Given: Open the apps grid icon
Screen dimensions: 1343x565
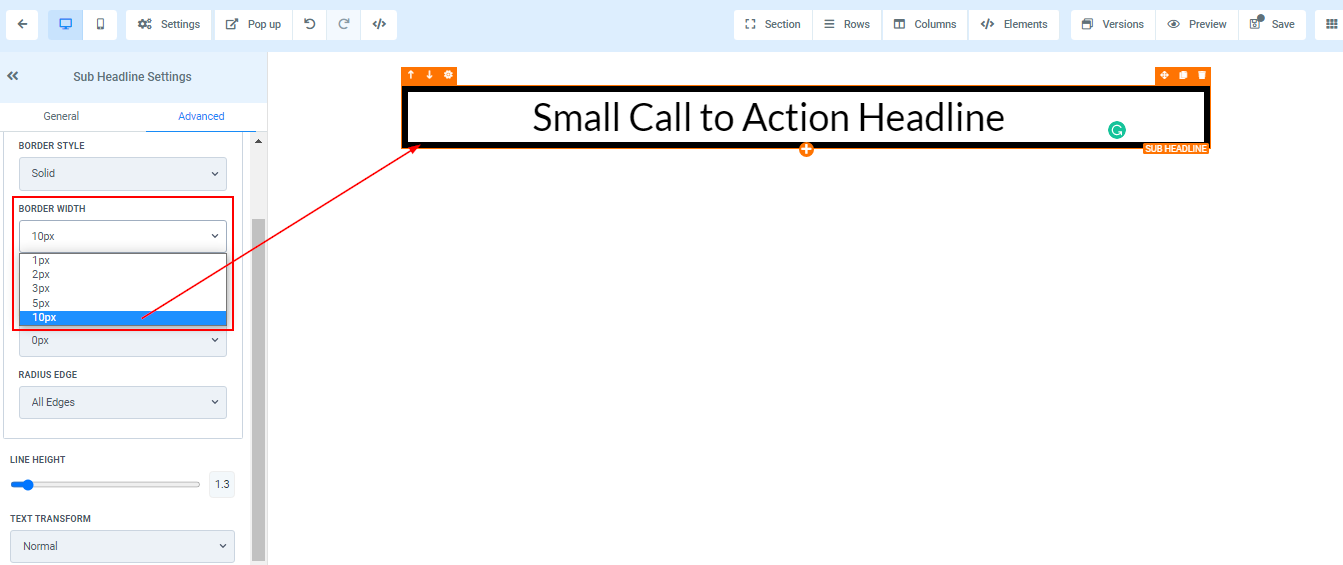Looking at the screenshot, I should 1330,25.
